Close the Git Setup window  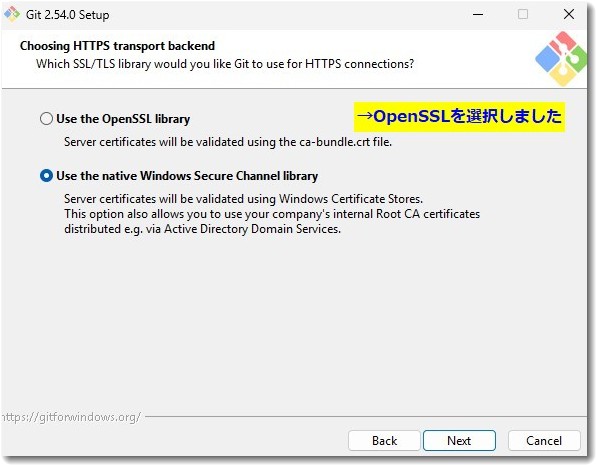click(569, 14)
